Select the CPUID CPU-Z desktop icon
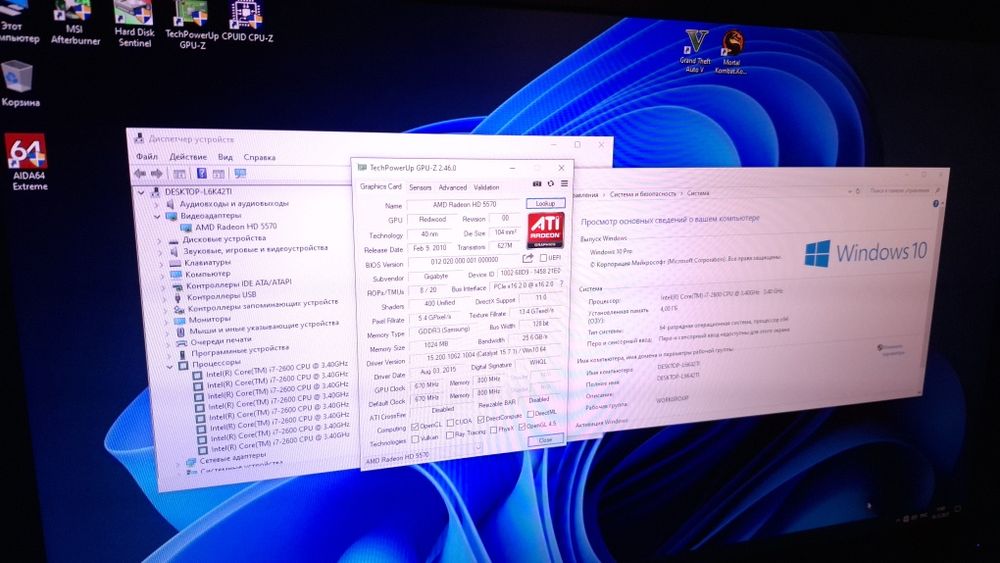 247,22
